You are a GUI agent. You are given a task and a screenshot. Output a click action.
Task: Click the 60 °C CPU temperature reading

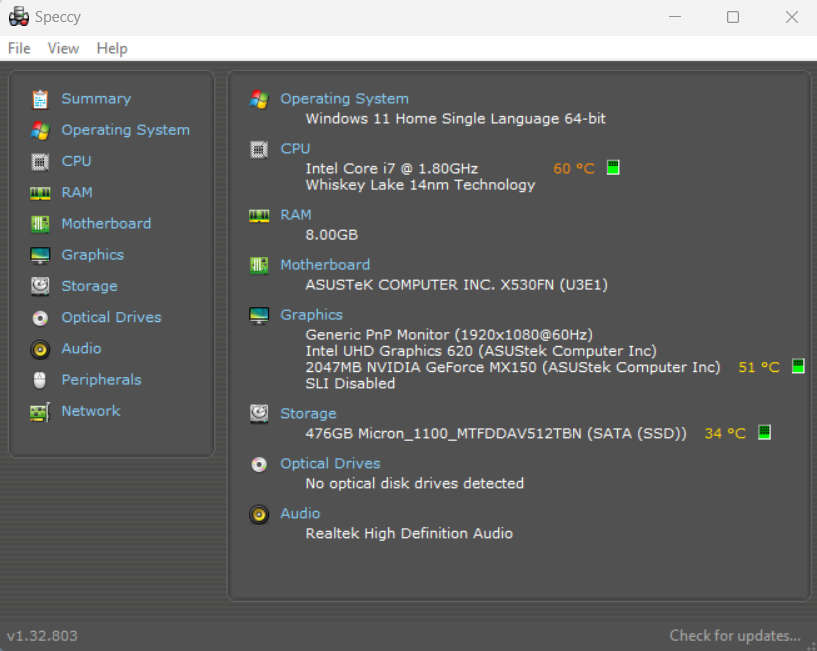[x=574, y=169]
